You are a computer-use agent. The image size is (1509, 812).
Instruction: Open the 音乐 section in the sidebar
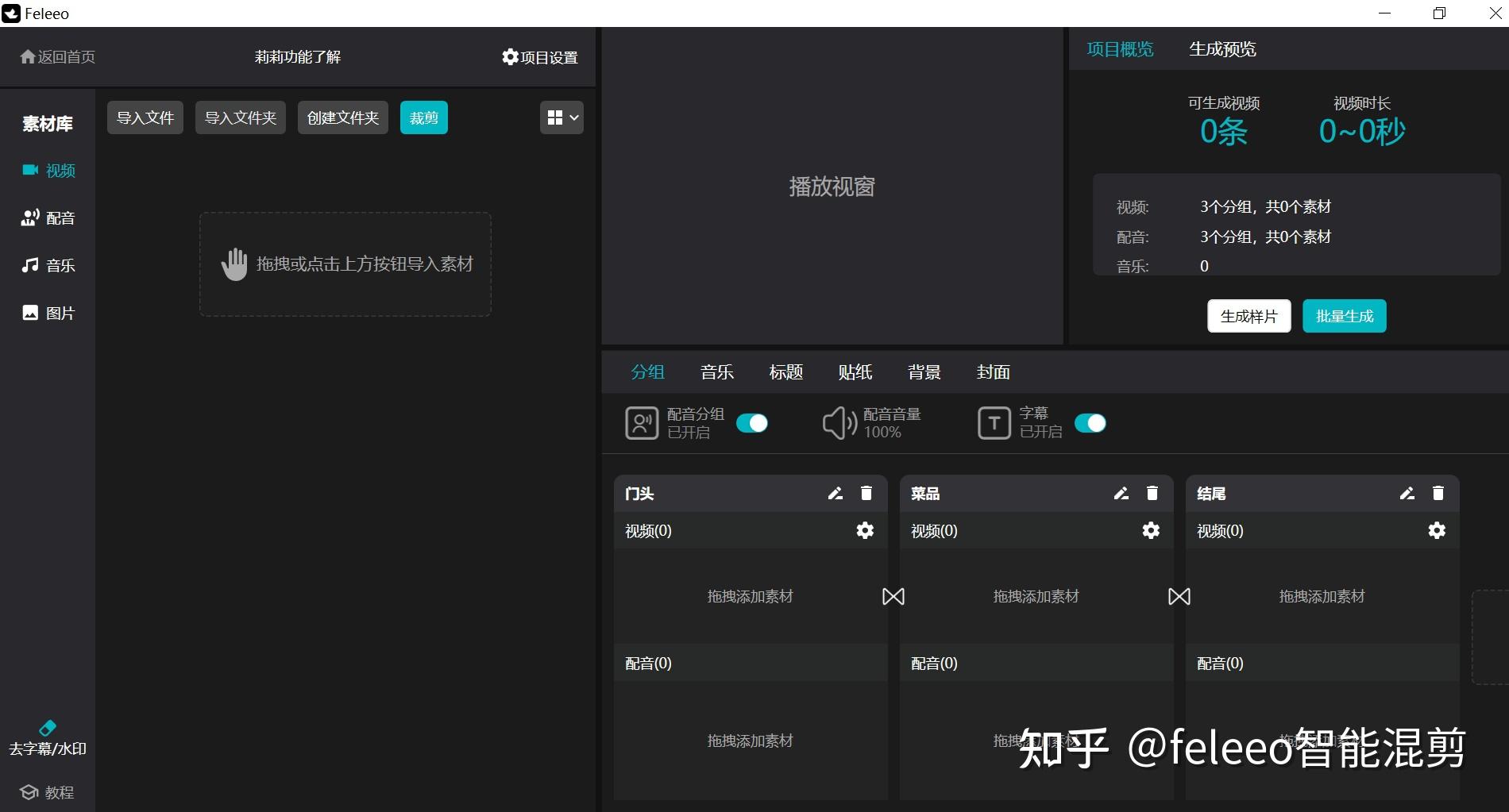(48, 265)
